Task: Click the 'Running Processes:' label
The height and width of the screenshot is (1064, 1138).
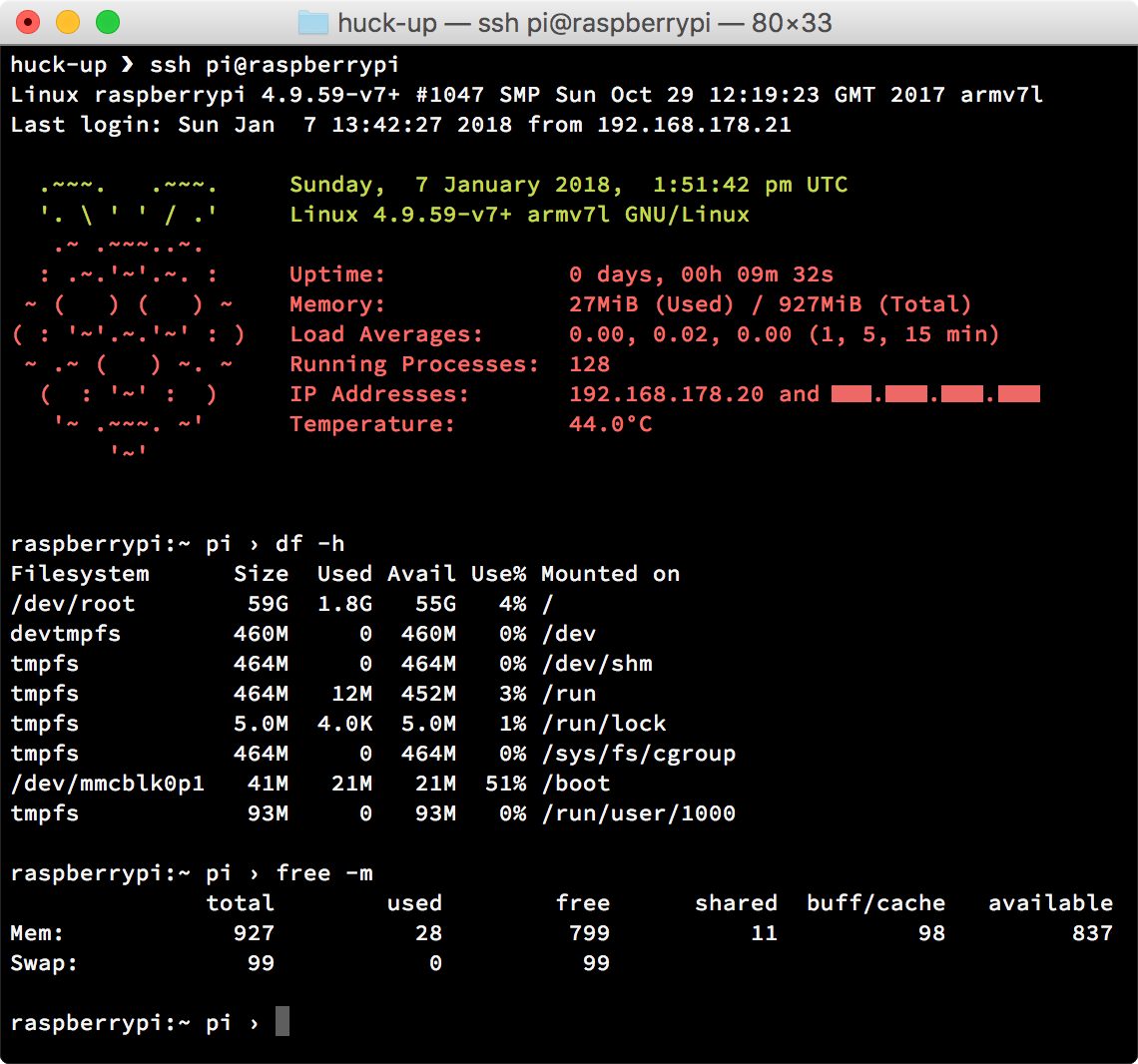Action: click(x=414, y=364)
